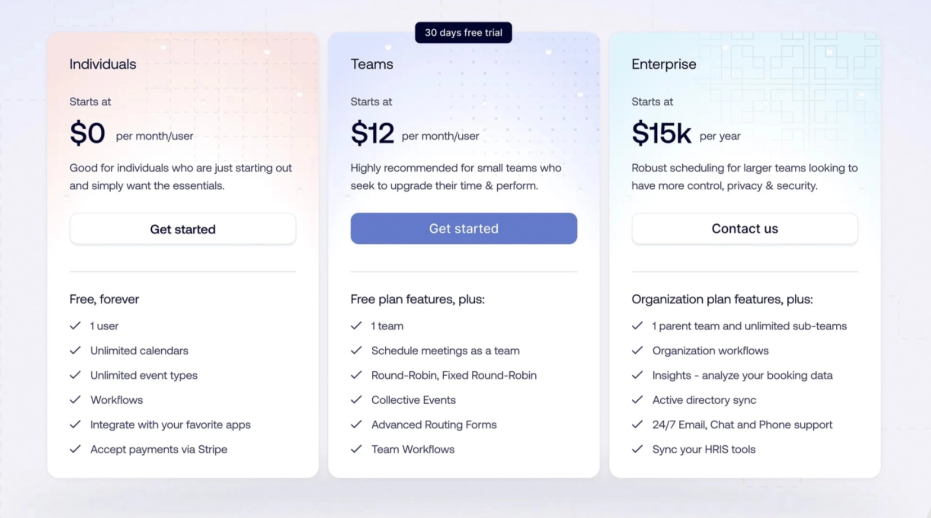Click the checkmark beside 1 user

(75, 326)
